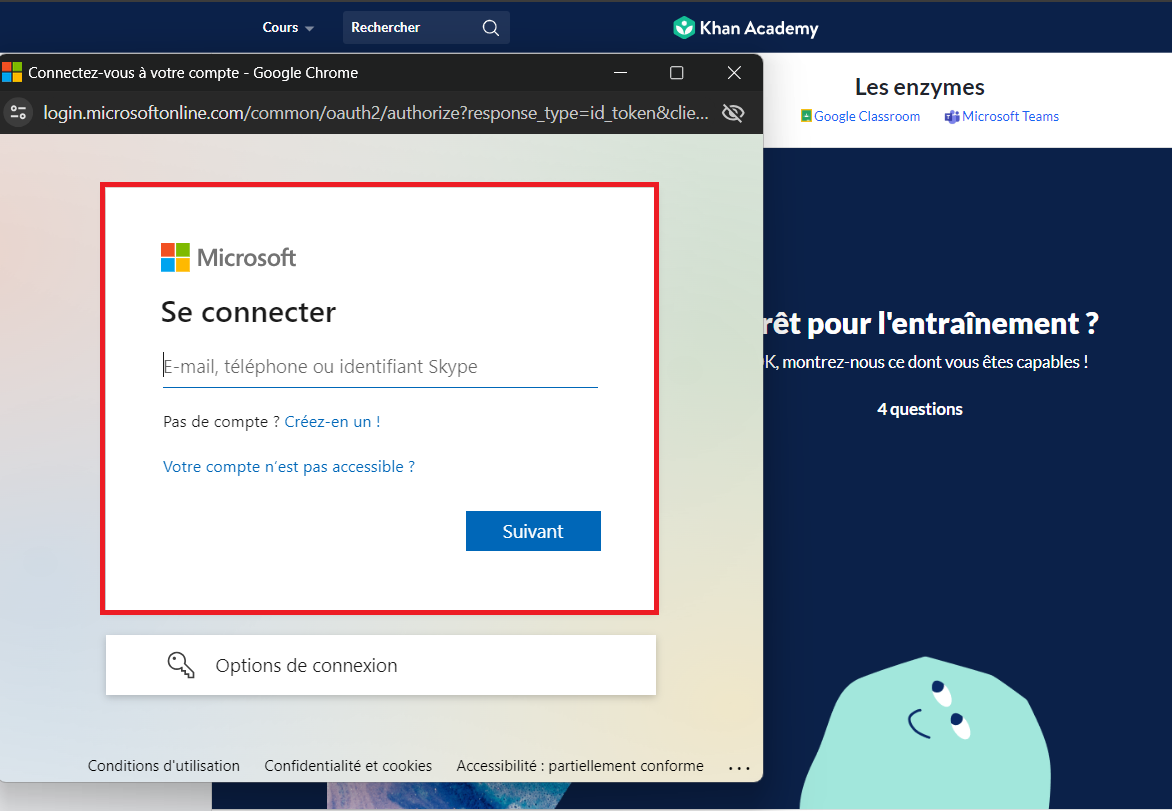The height and width of the screenshot is (811, 1172).
Task: Close the Microsoft sign-in popup window
Action: tap(734, 73)
